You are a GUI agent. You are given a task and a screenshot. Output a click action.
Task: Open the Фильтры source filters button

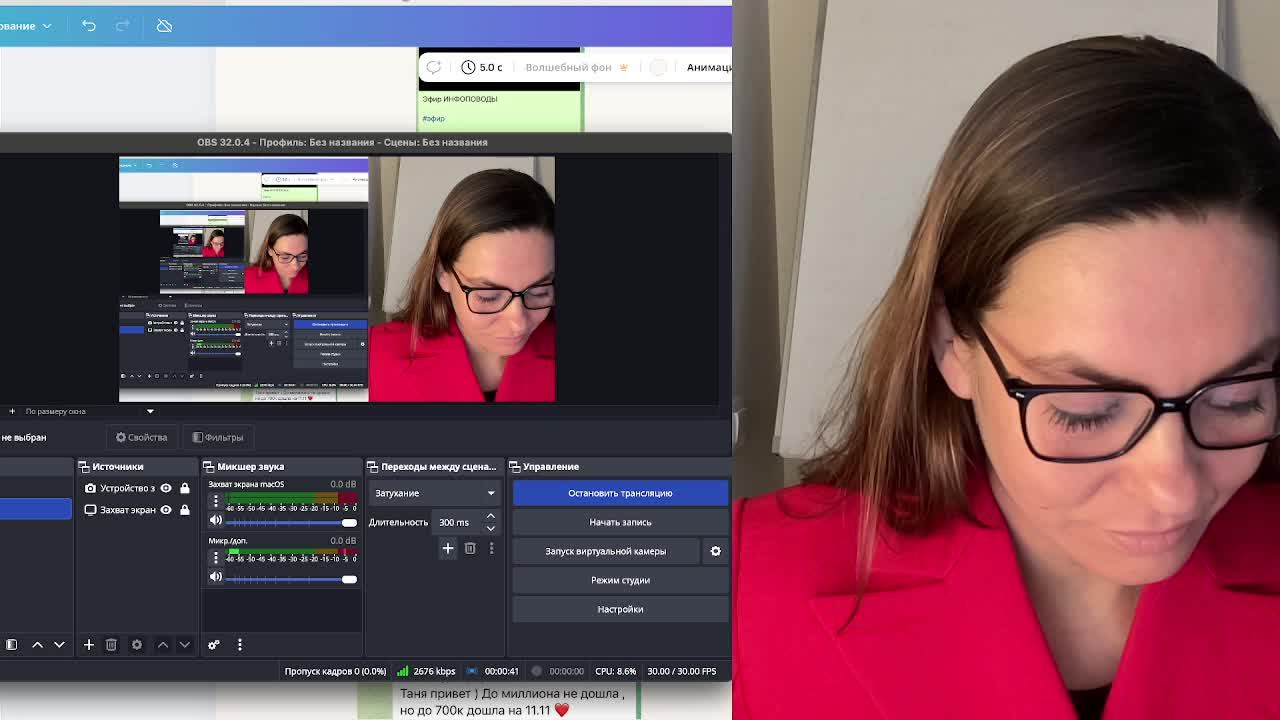218,437
